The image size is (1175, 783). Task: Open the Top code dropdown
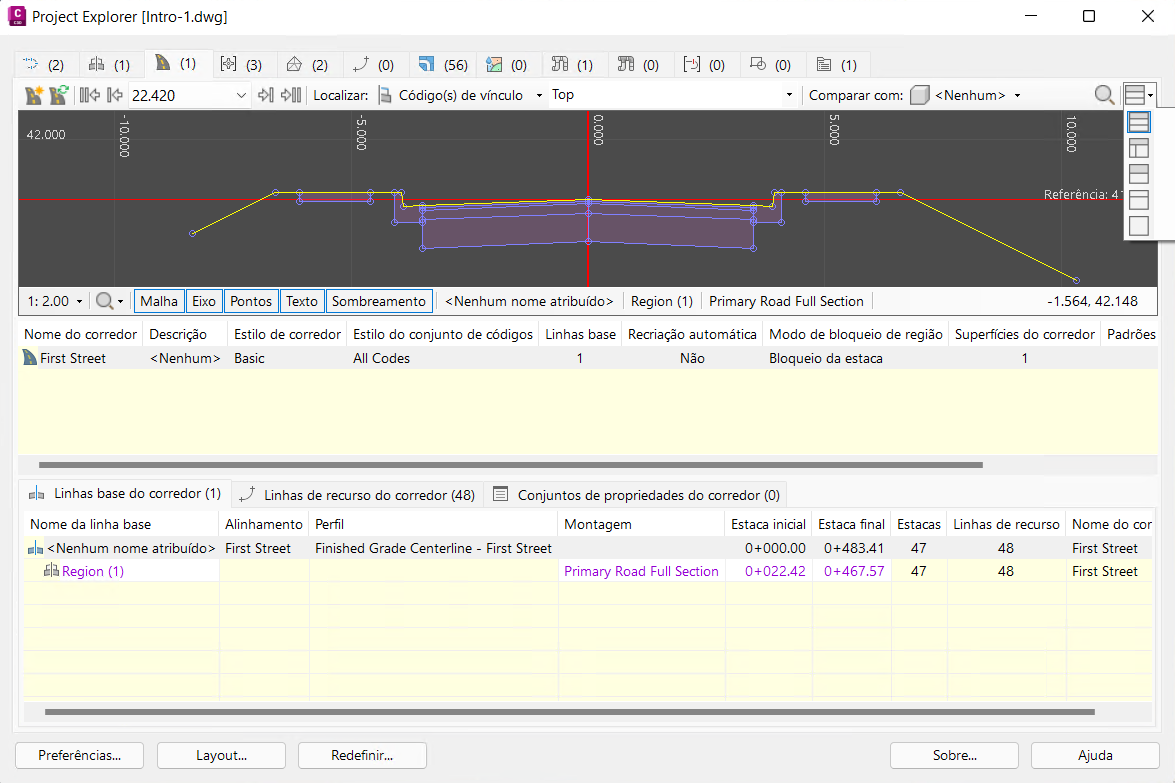tap(788, 95)
